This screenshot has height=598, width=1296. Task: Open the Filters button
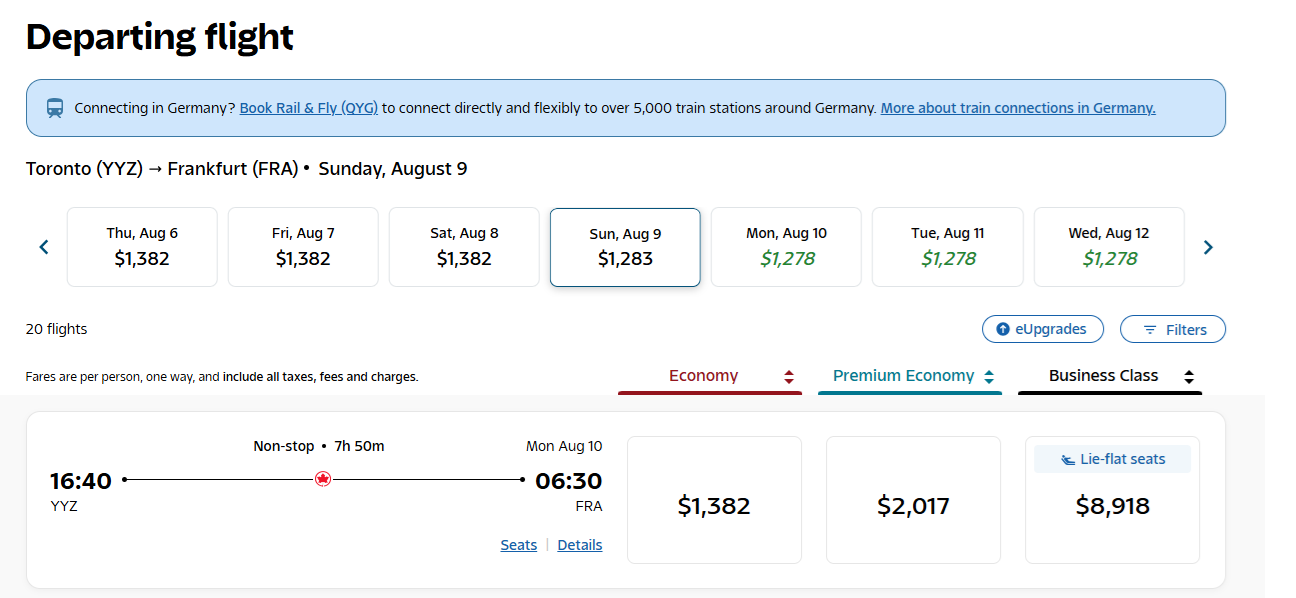1172,329
